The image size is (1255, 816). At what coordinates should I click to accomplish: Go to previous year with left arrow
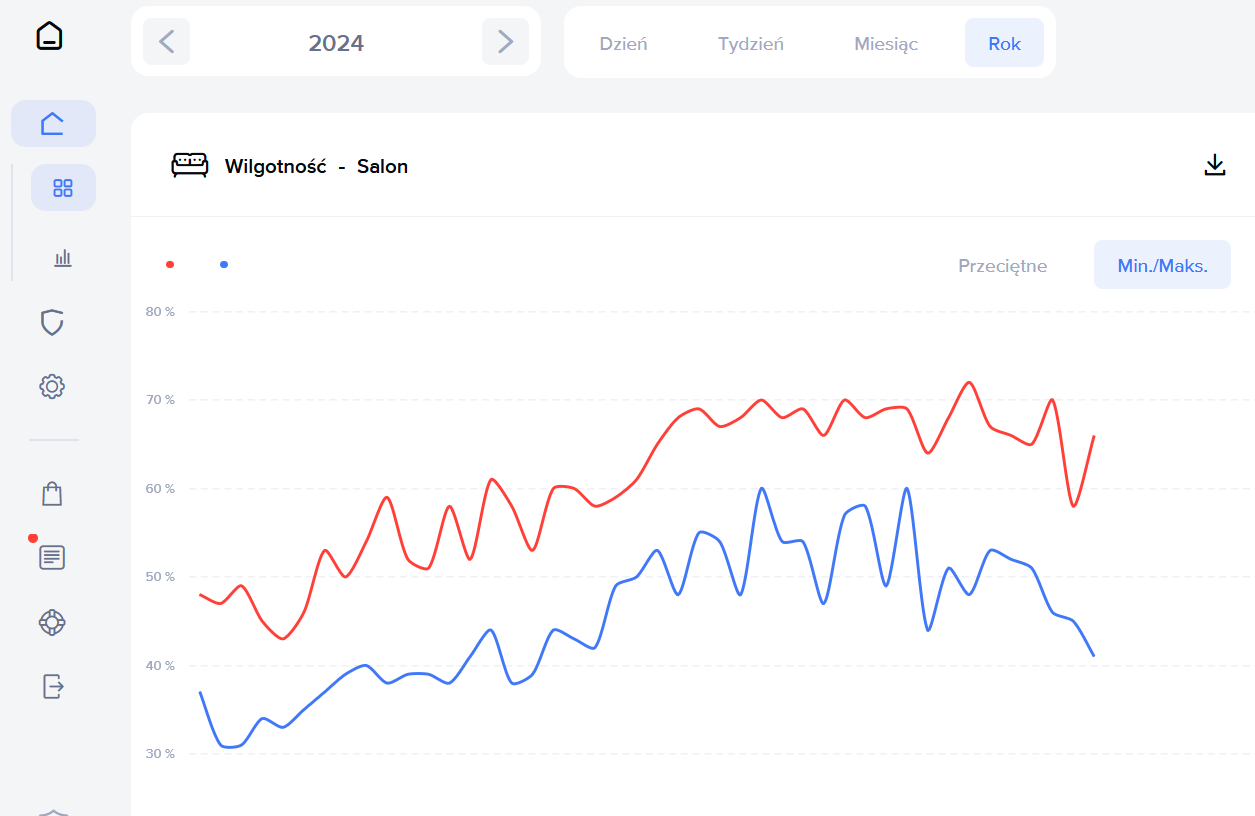tap(166, 42)
